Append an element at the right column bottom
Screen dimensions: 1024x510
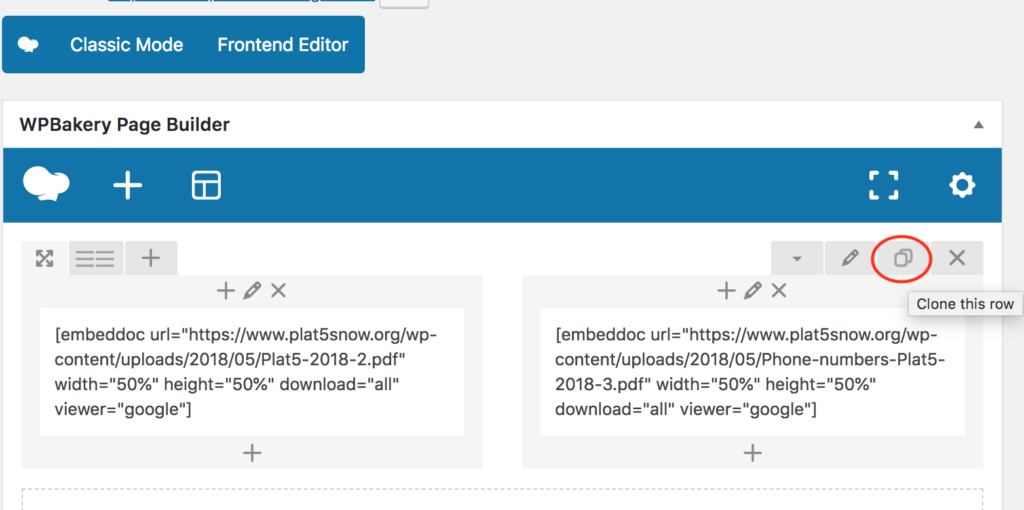(753, 453)
